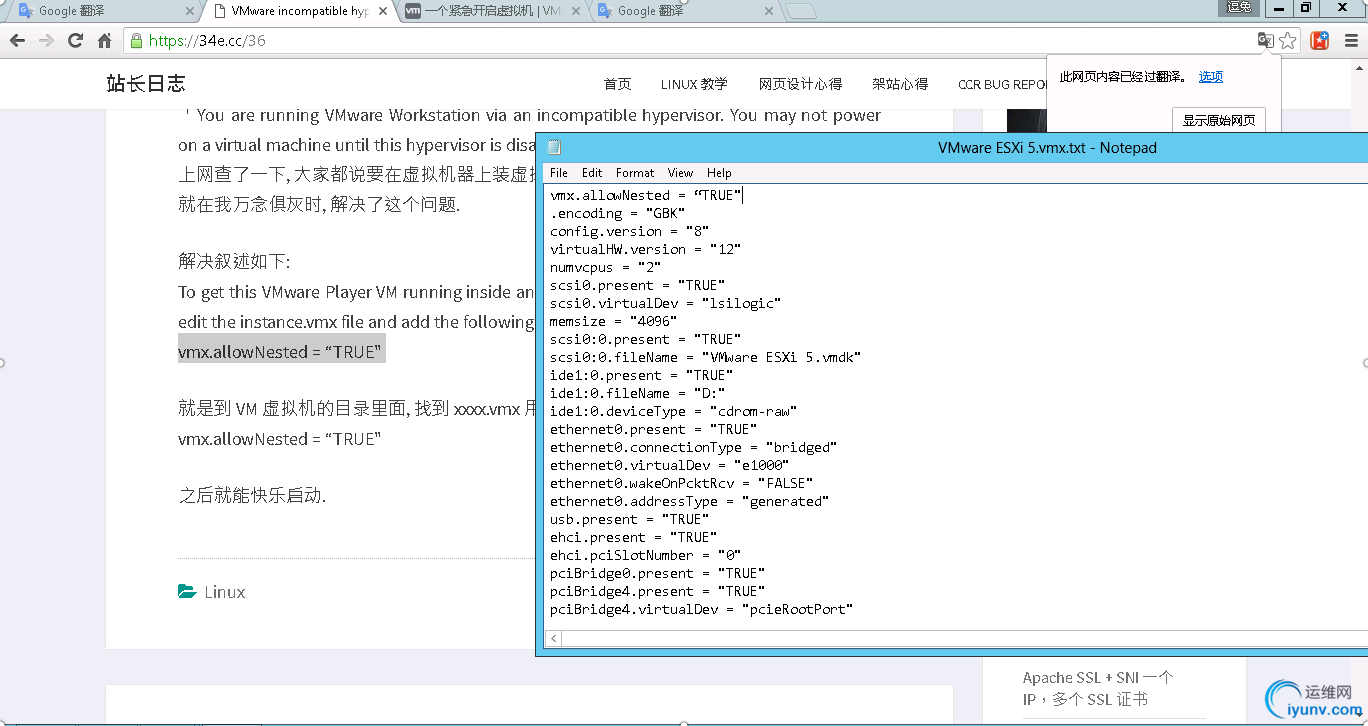Image resolution: width=1368 pixels, height=726 pixels.
Task: Open the Notepad File menu
Action: (x=559, y=173)
